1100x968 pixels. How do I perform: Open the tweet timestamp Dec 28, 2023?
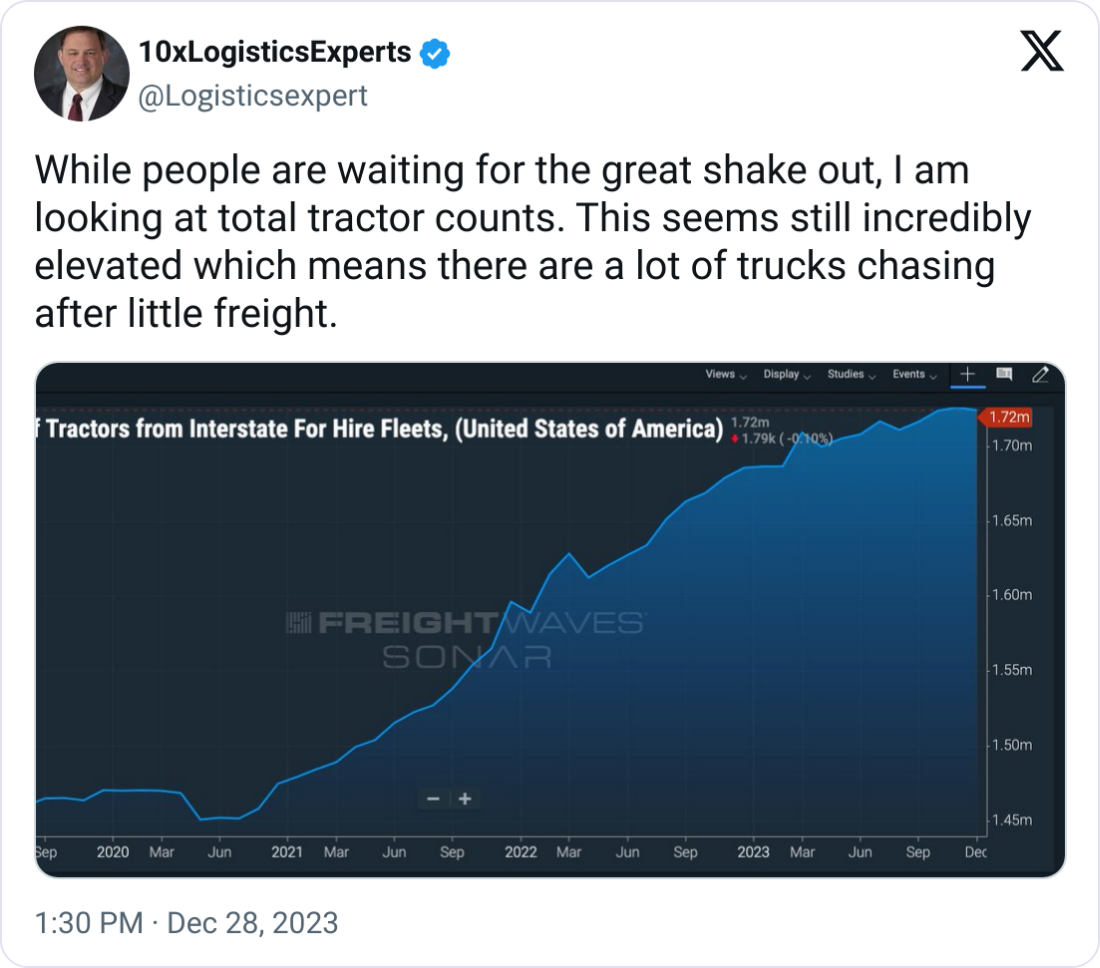186,922
